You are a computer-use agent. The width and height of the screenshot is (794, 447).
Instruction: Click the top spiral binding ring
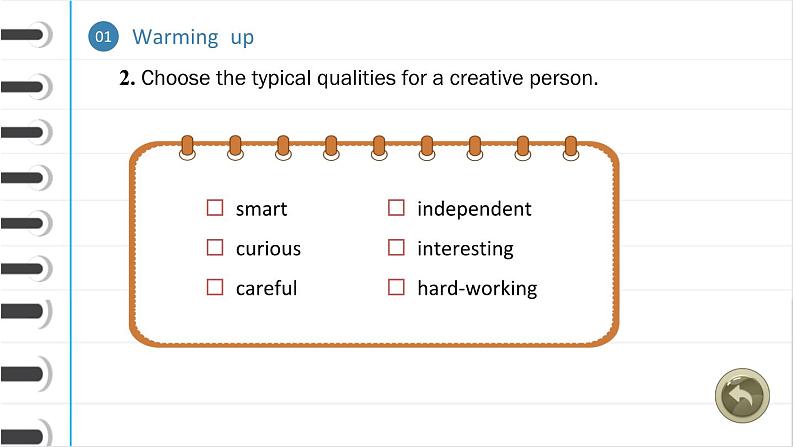pos(25,37)
